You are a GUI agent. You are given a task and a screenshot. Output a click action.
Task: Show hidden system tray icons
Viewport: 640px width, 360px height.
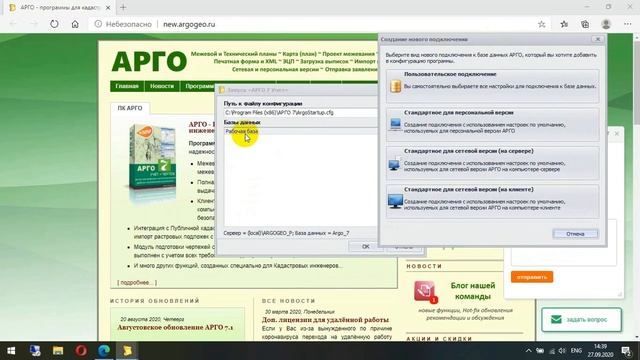[x=528, y=351]
